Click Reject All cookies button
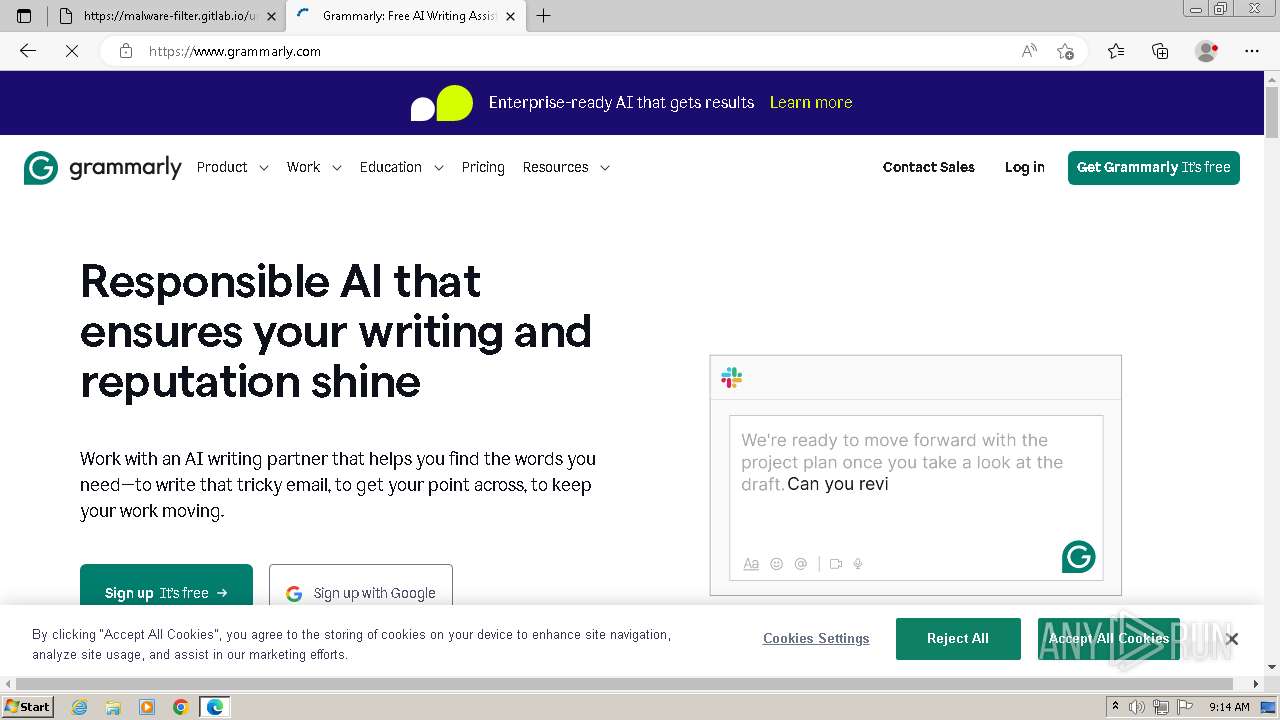 click(x=958, y=639)
